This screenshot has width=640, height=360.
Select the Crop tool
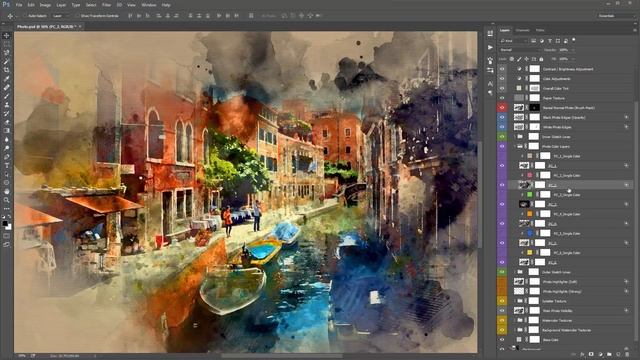click(x=7, y=70)
